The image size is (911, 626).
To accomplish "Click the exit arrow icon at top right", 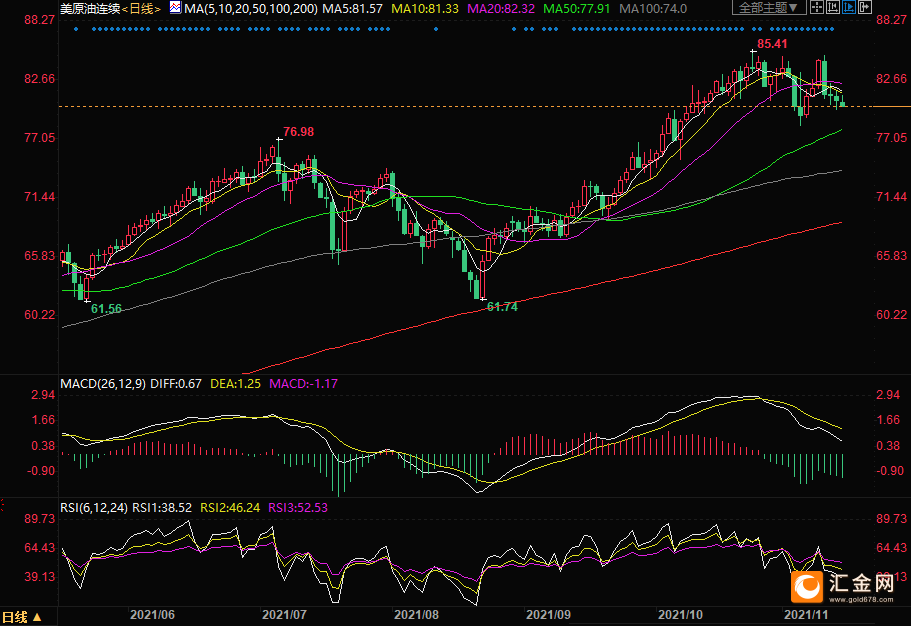I will pyautogui.click(x=867, y=8).
